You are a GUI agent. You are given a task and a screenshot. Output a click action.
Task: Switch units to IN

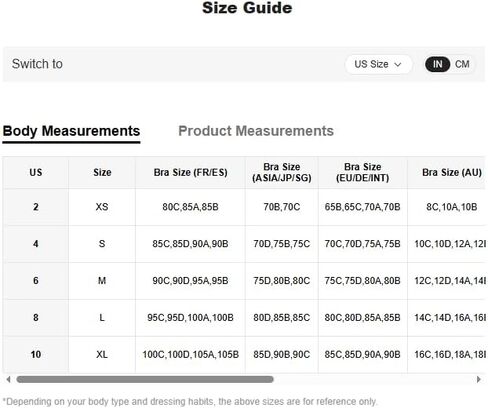437,64
